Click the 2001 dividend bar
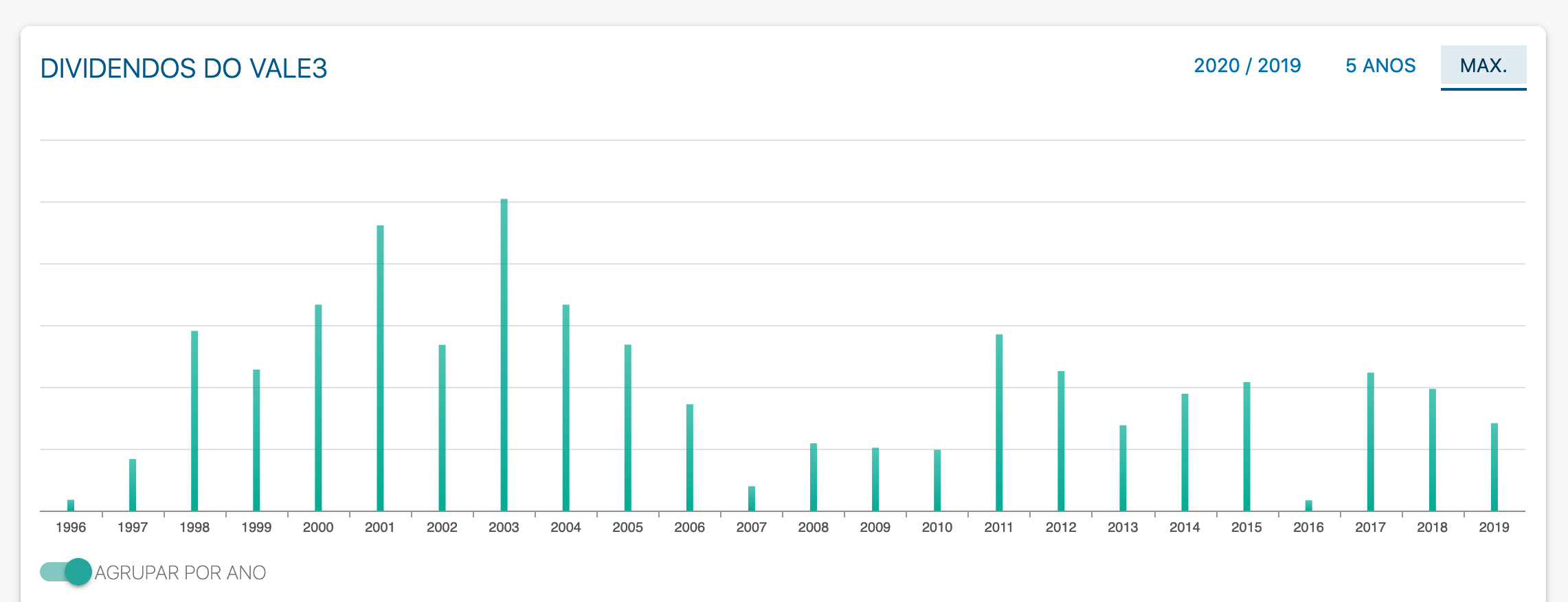 [380, 368]
